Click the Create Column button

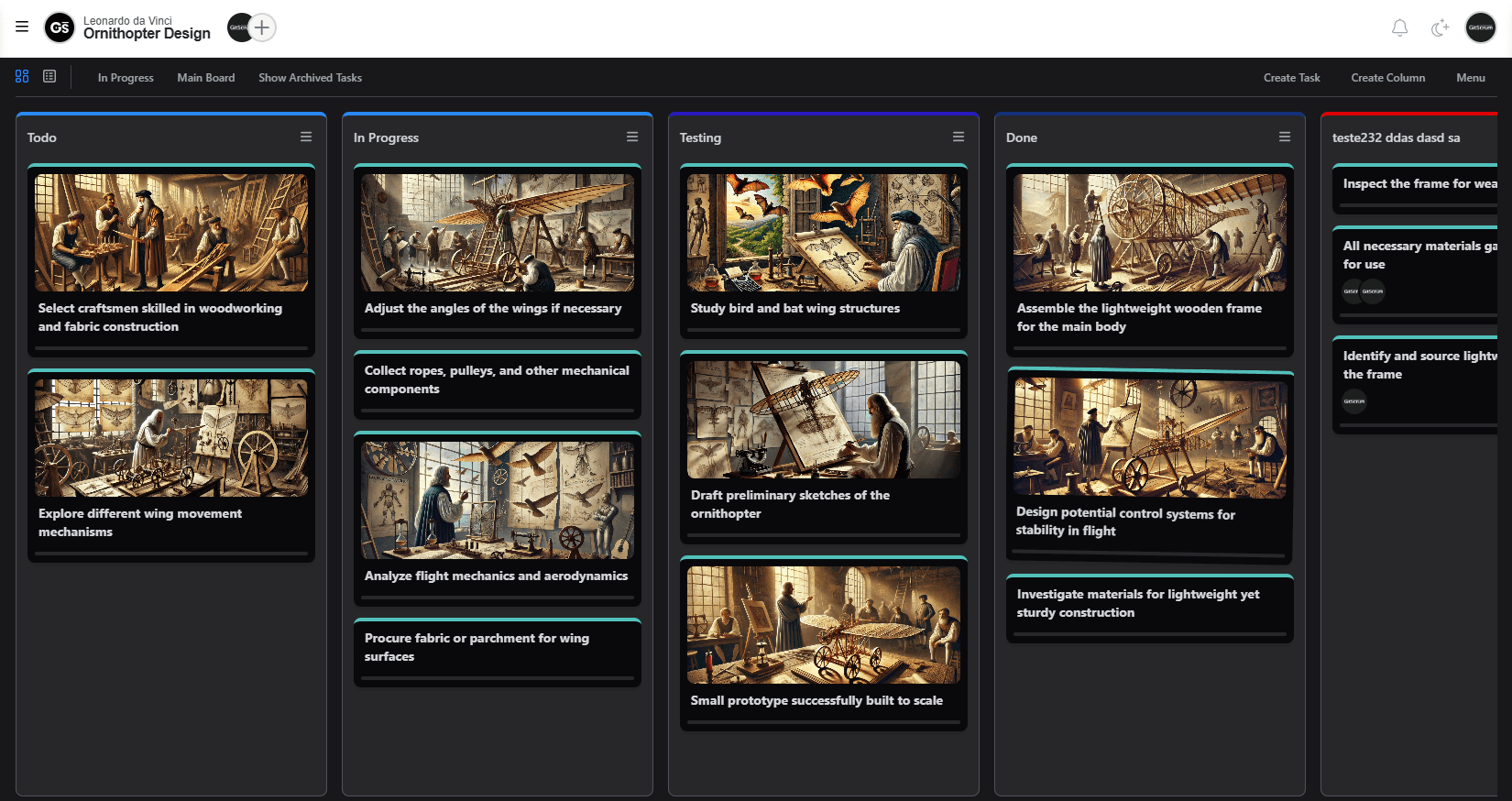(x=1387, y=78)
